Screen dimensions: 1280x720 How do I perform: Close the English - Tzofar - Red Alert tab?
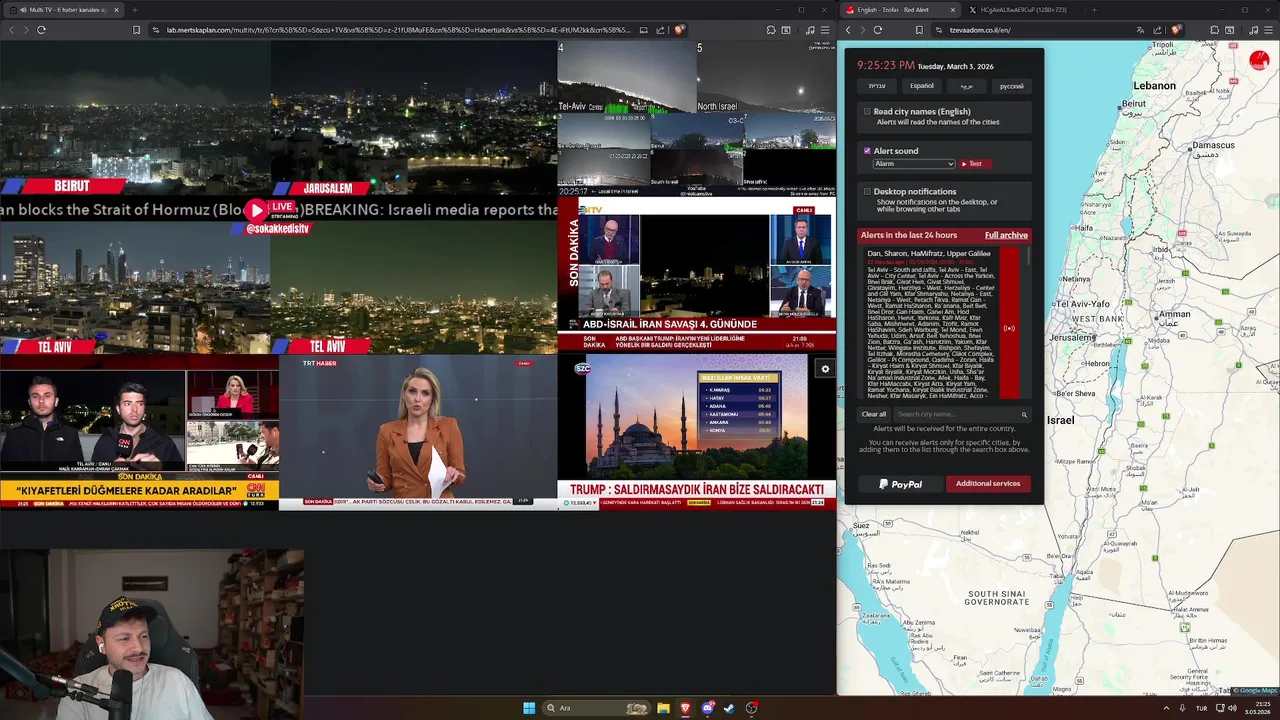pyautogui.click(x=952, y=10)
